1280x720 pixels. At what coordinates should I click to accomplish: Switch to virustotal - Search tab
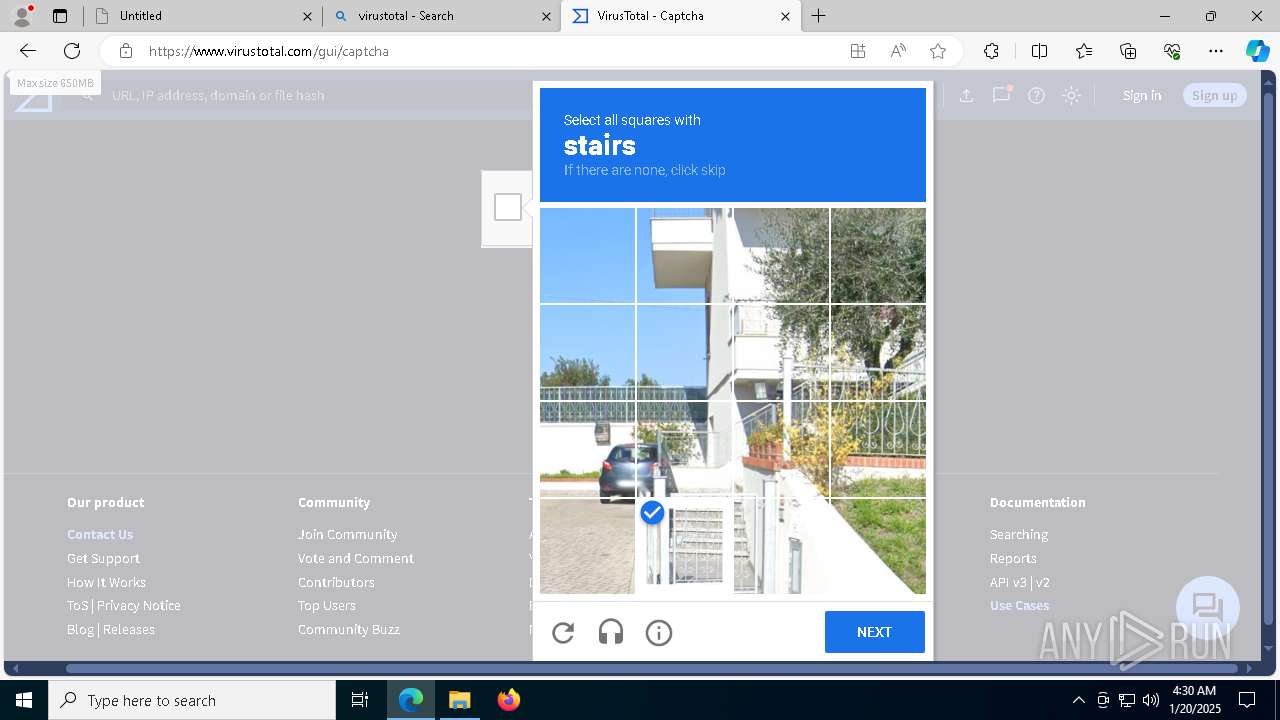click(440, 16)
